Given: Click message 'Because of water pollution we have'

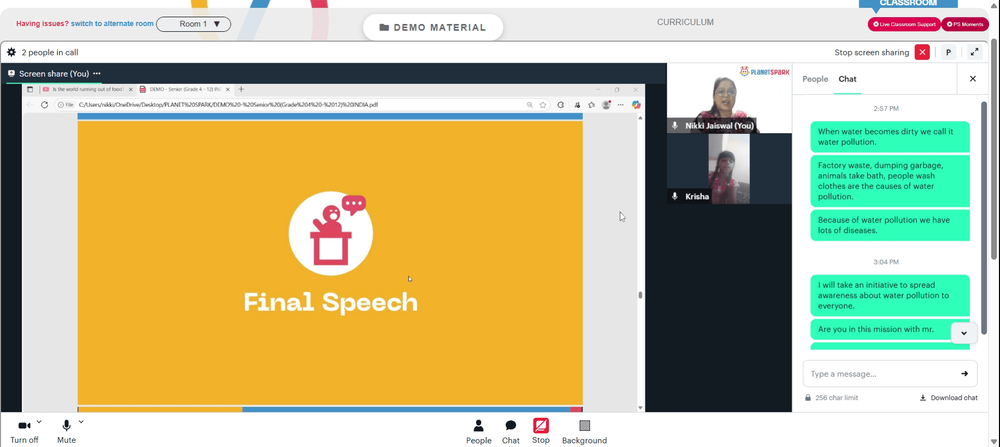Looking at the screenshot, I should pos(890,225).
